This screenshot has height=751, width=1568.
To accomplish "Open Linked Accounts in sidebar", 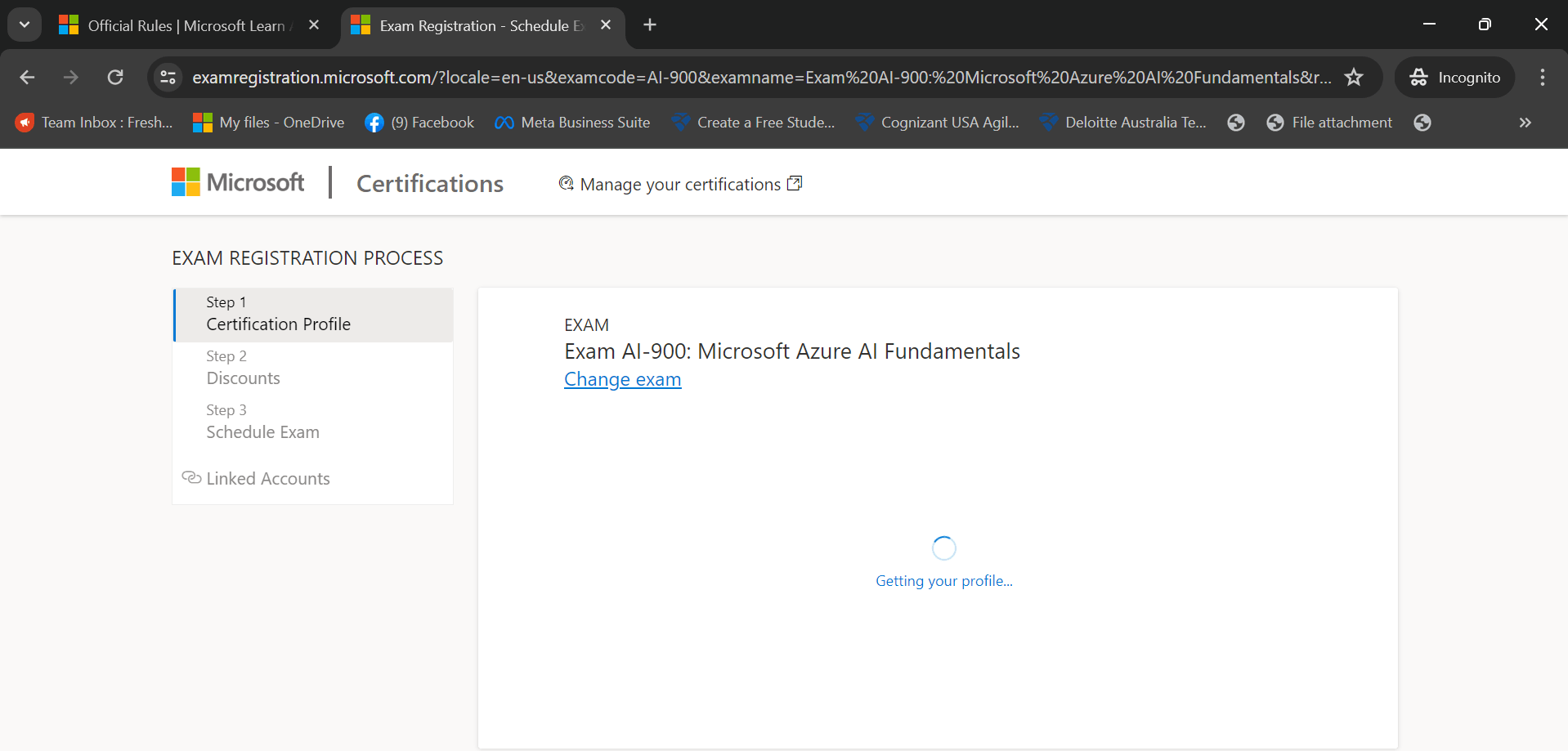I will click(256, 479).
